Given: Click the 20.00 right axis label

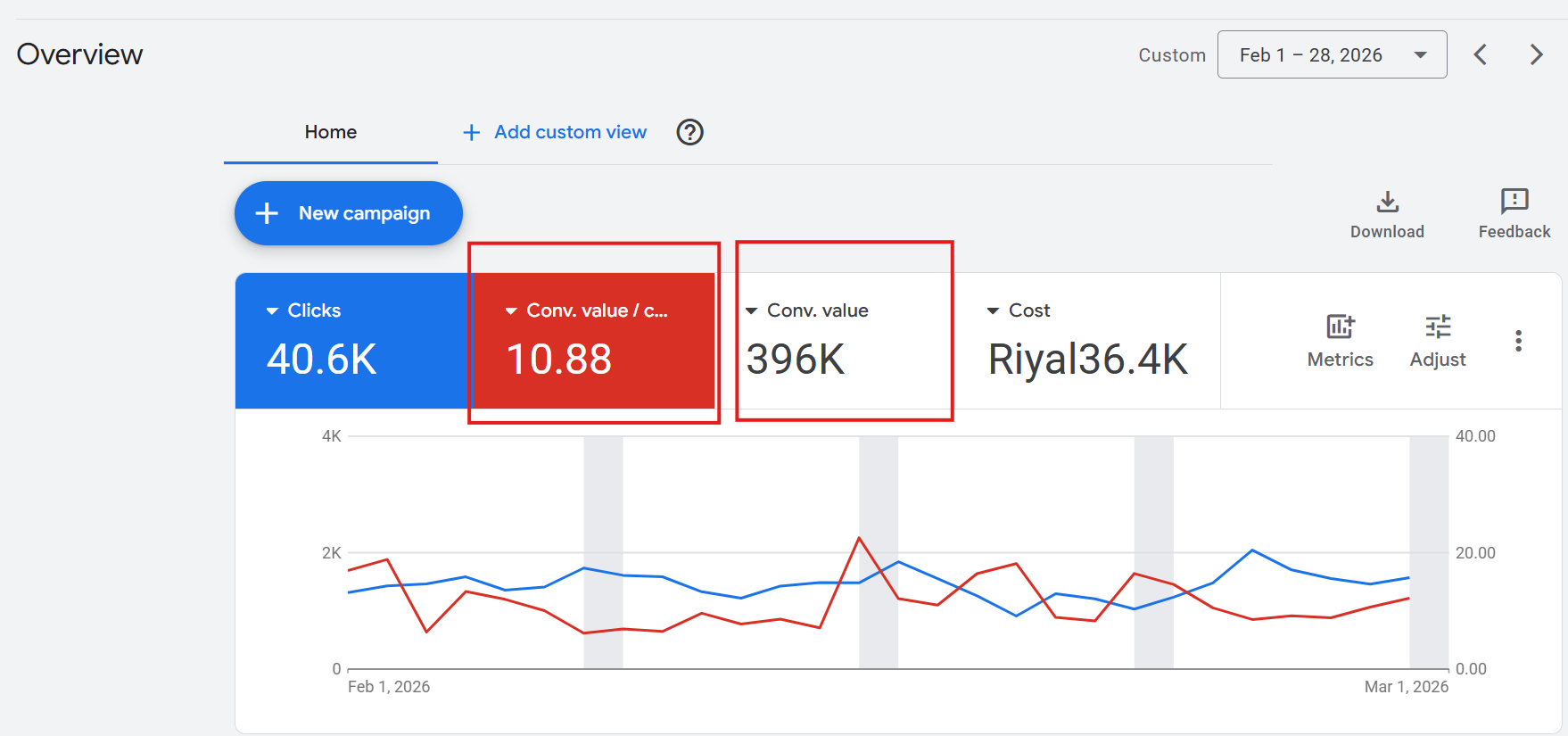Looking at the screenshot, I should 1475,553.
